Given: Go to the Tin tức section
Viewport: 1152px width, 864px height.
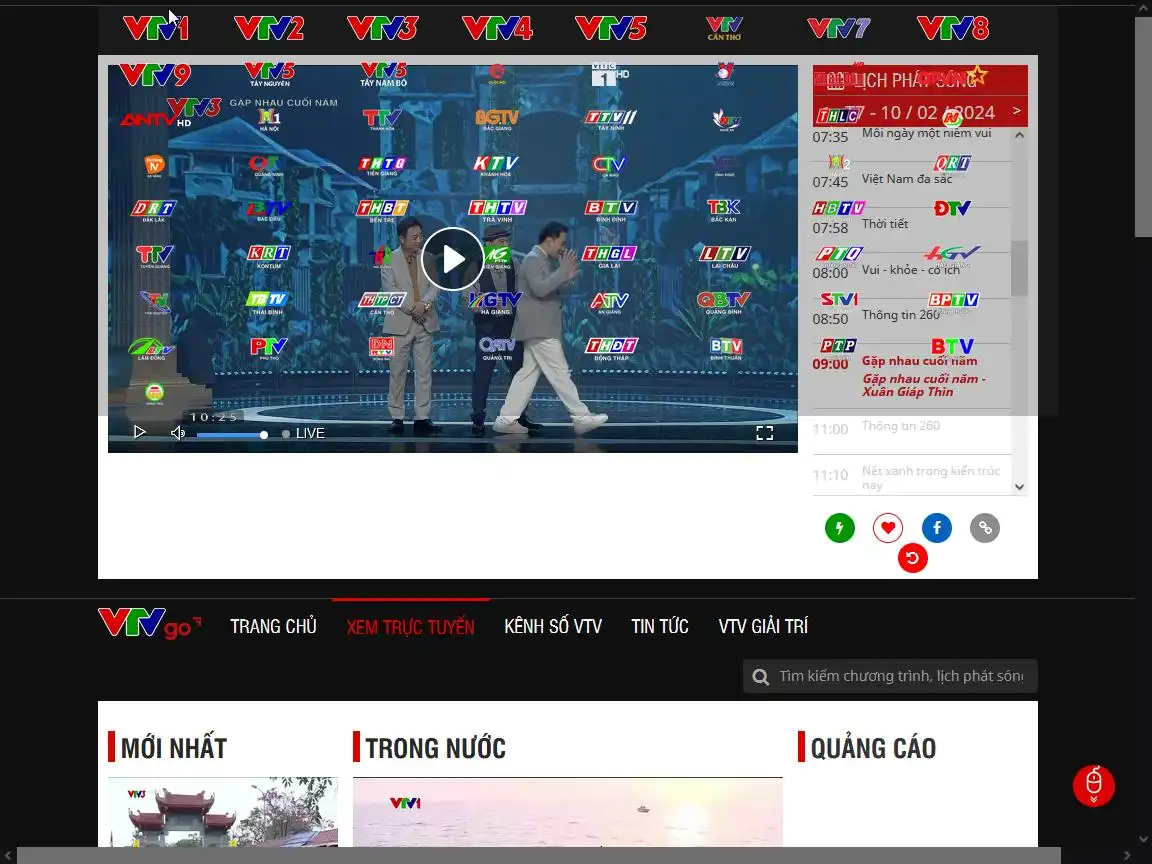Looking at the screenshot, I should point(660,626).
